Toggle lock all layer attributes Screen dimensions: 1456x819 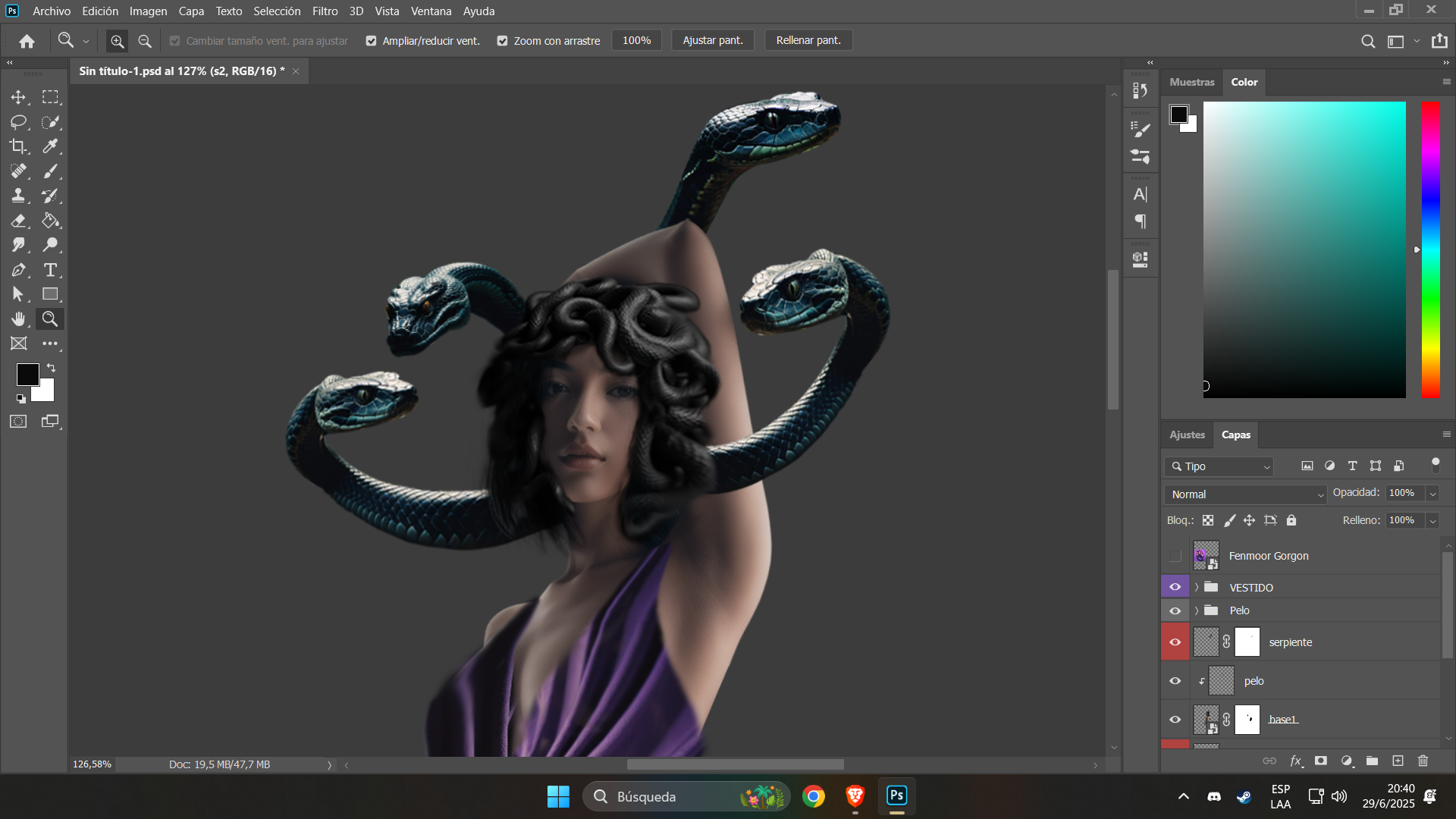point(1291,520)
